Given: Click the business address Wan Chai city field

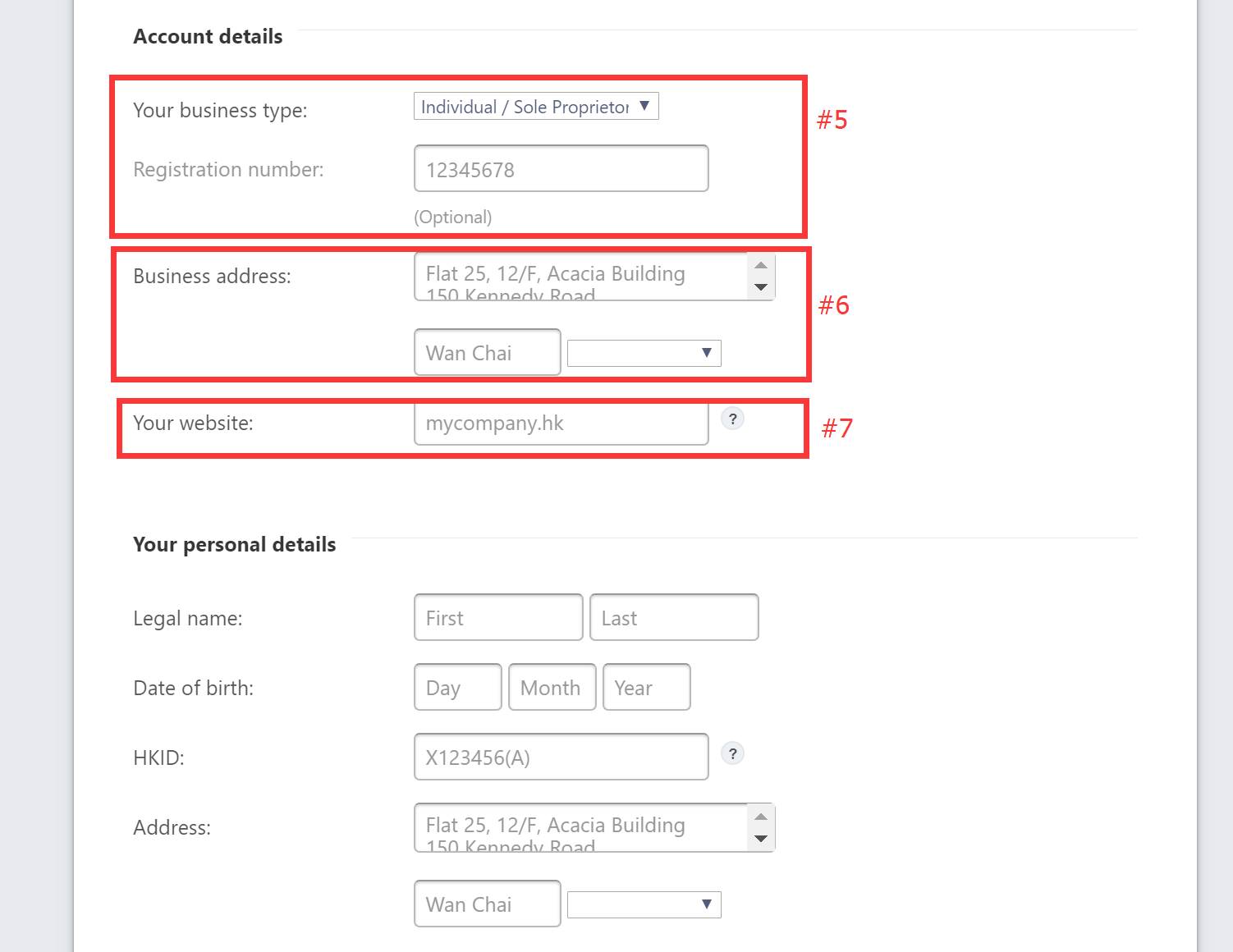Looking at the screenshot, I should [x=488, y=352].
